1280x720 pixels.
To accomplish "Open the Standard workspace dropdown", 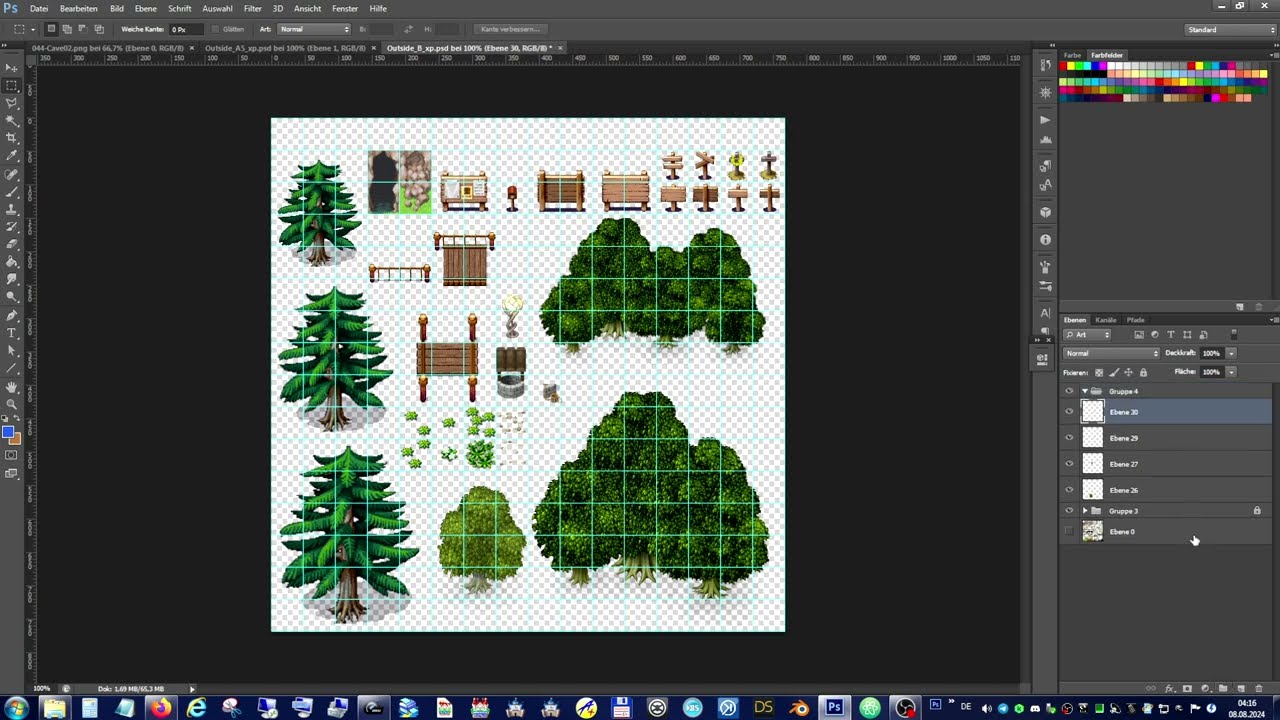I will click(x=1230, y=30).
